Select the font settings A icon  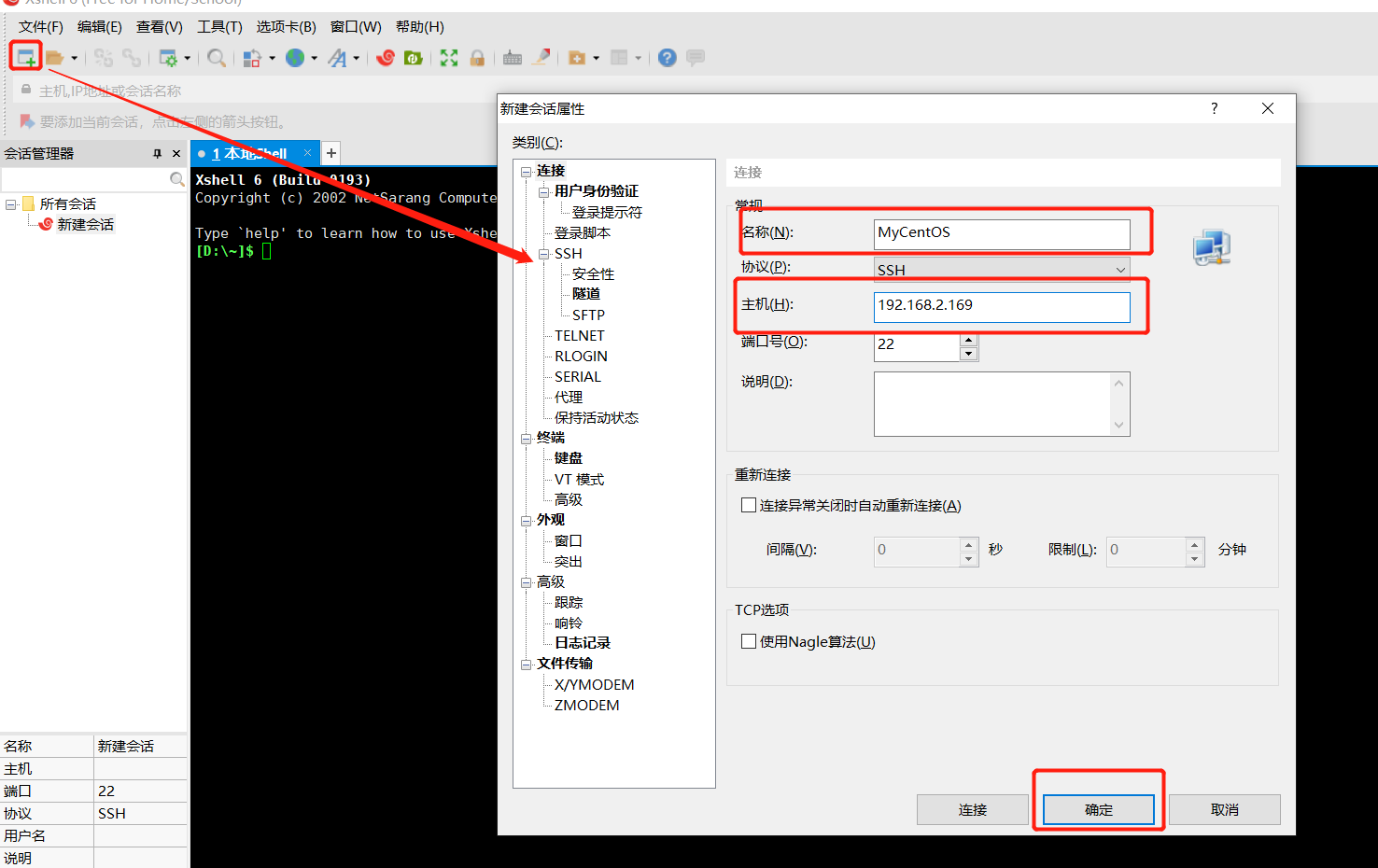coord(341,58)
